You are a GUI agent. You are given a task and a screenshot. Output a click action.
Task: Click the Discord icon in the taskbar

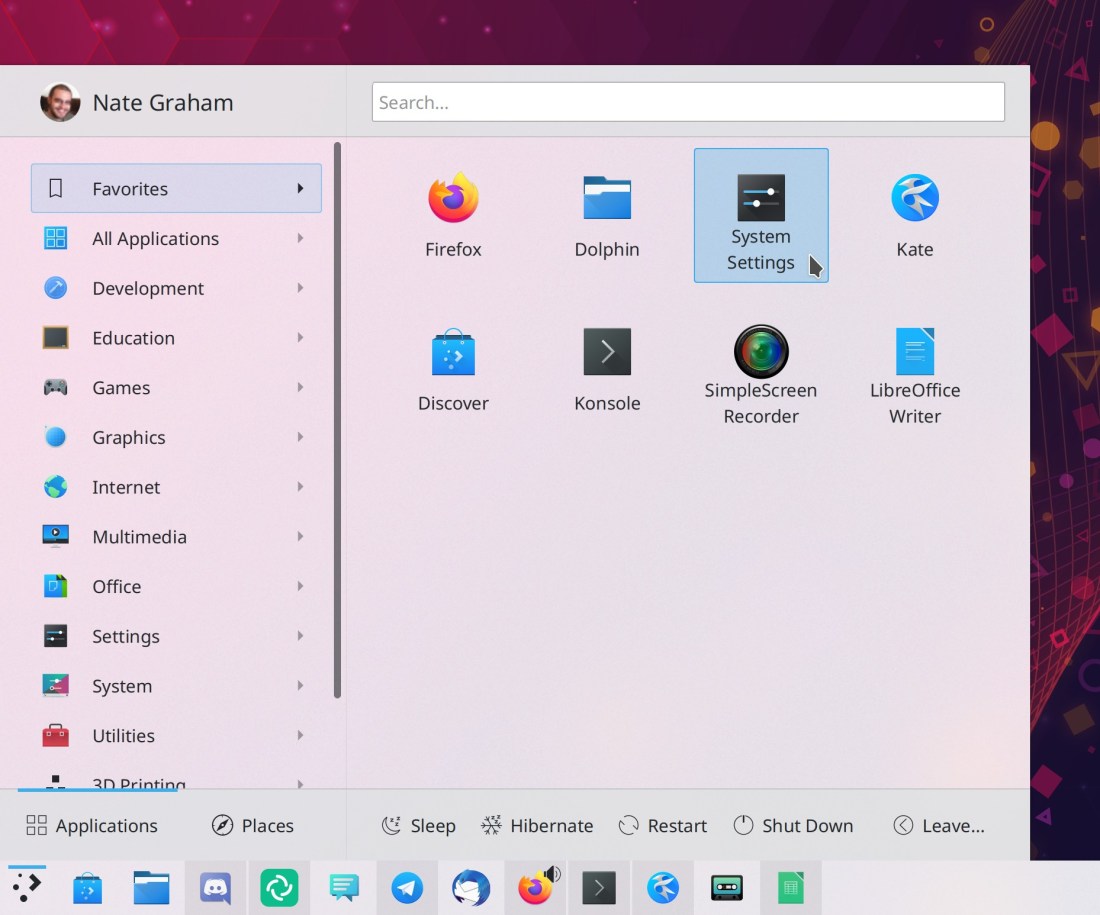tap(215, 887)
